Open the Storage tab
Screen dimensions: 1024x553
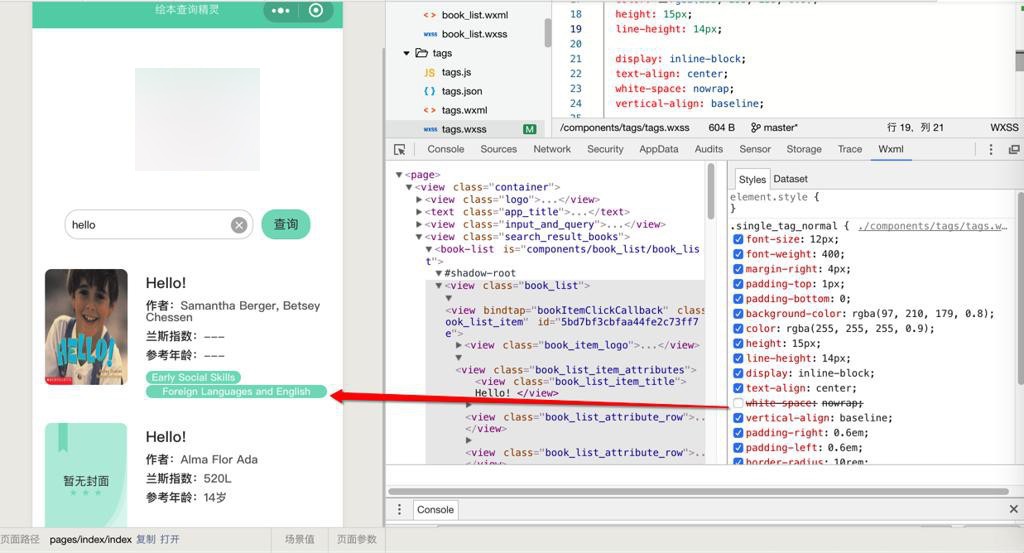tap(804, 150)
